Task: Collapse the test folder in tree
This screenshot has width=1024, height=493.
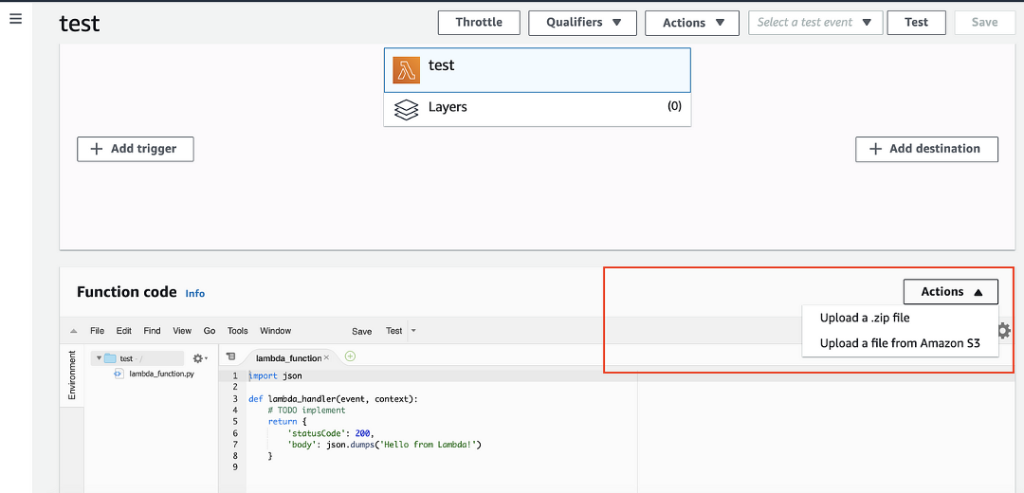Action: click(x=97, y=358)
